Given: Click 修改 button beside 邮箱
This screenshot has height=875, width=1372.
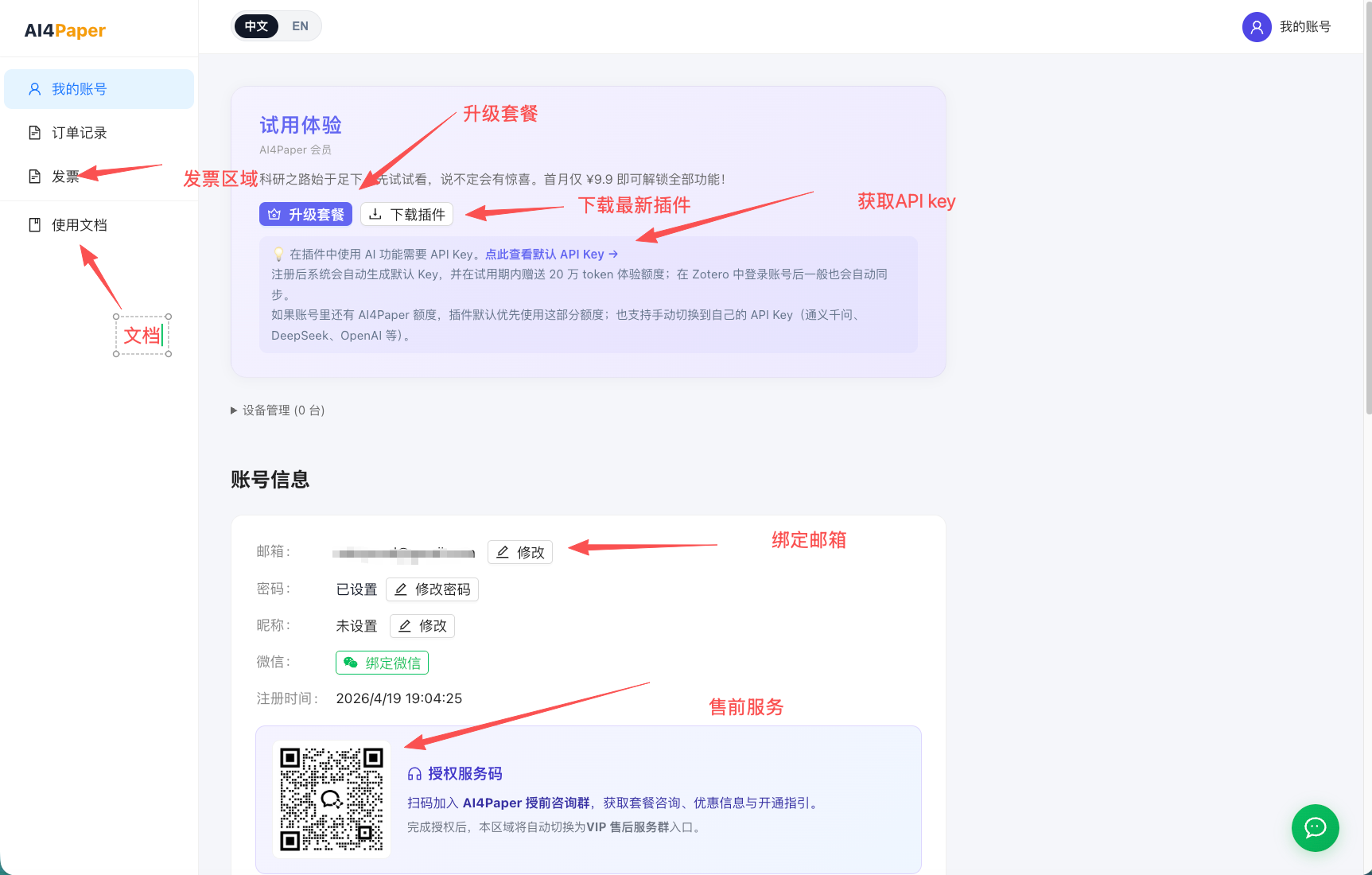Looking at the screenshot, I should [520, 552].
